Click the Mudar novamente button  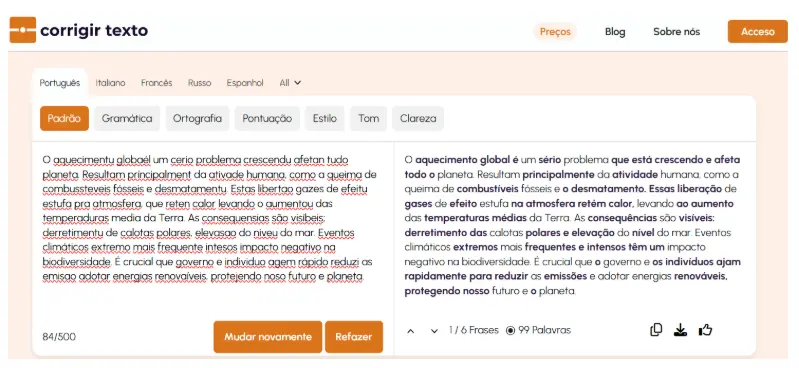268,336
